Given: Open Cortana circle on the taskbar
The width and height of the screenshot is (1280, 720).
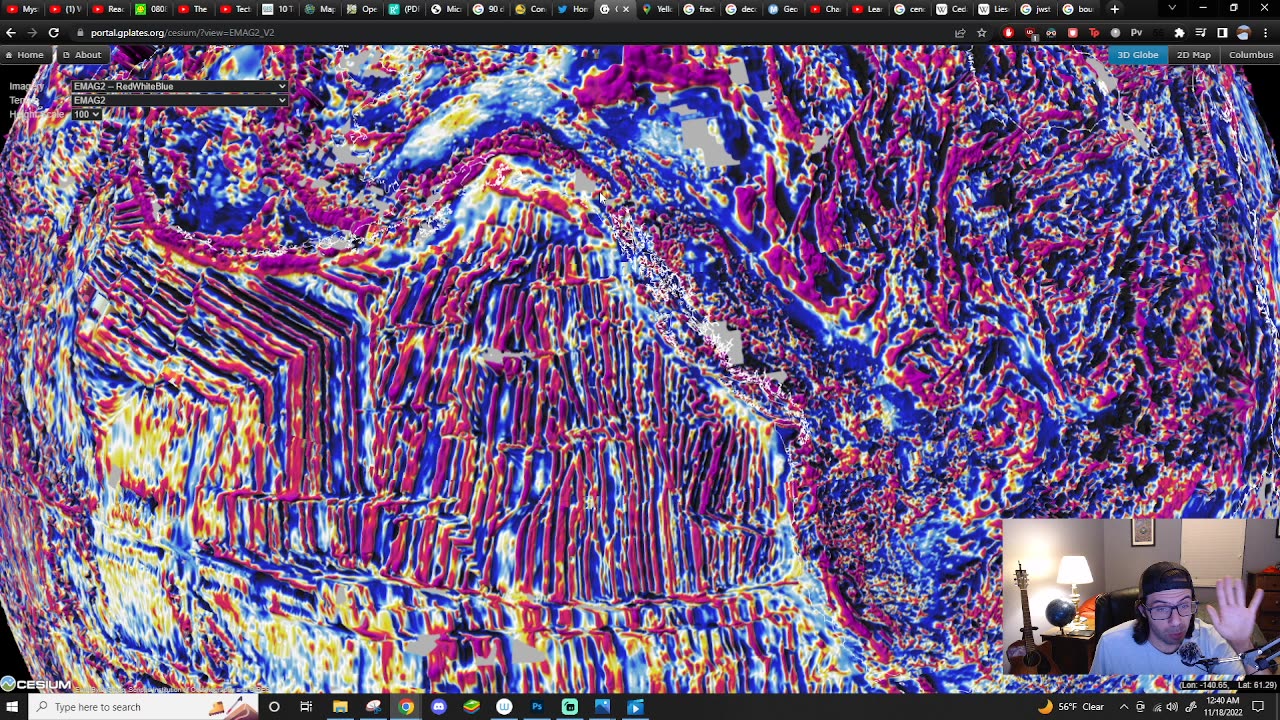Looking at the screenshot, I should [274, 707].
